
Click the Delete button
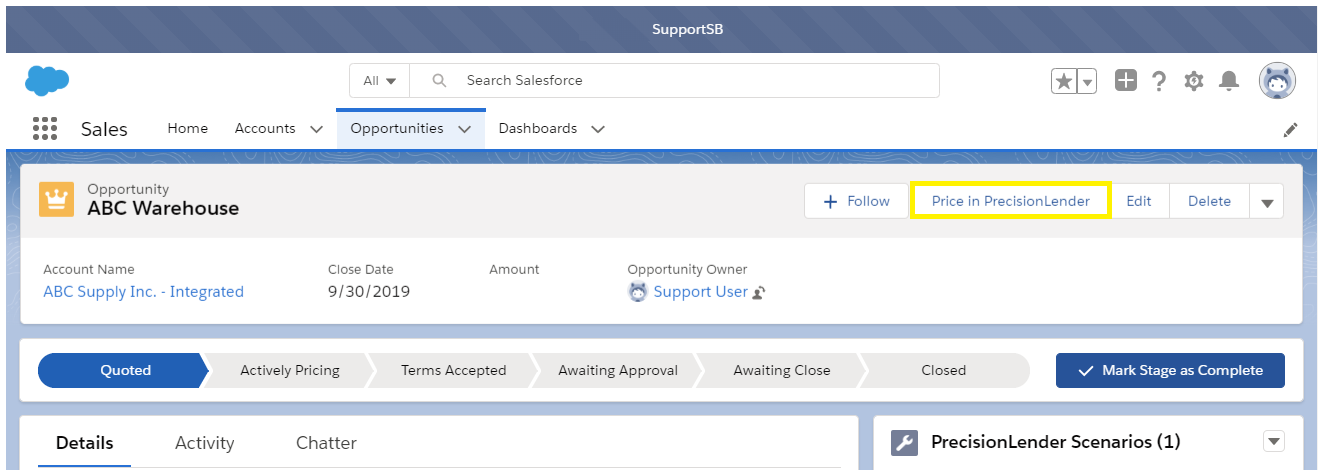click(1209, 201)
